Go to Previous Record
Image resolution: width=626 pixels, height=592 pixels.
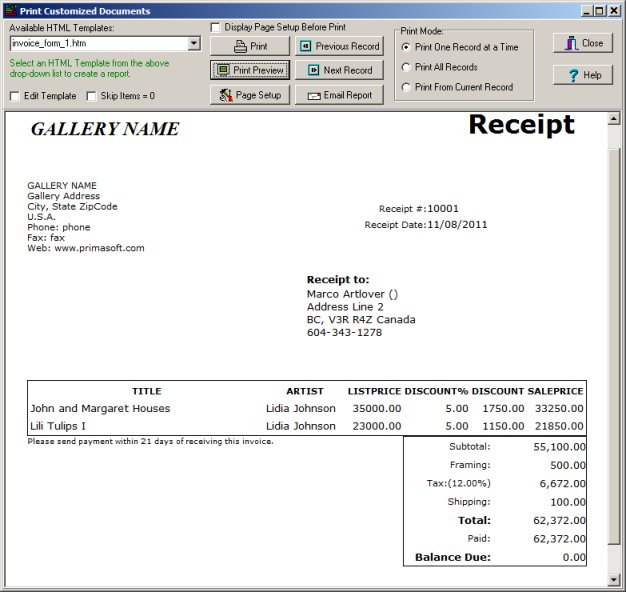(x=339, y=46)
